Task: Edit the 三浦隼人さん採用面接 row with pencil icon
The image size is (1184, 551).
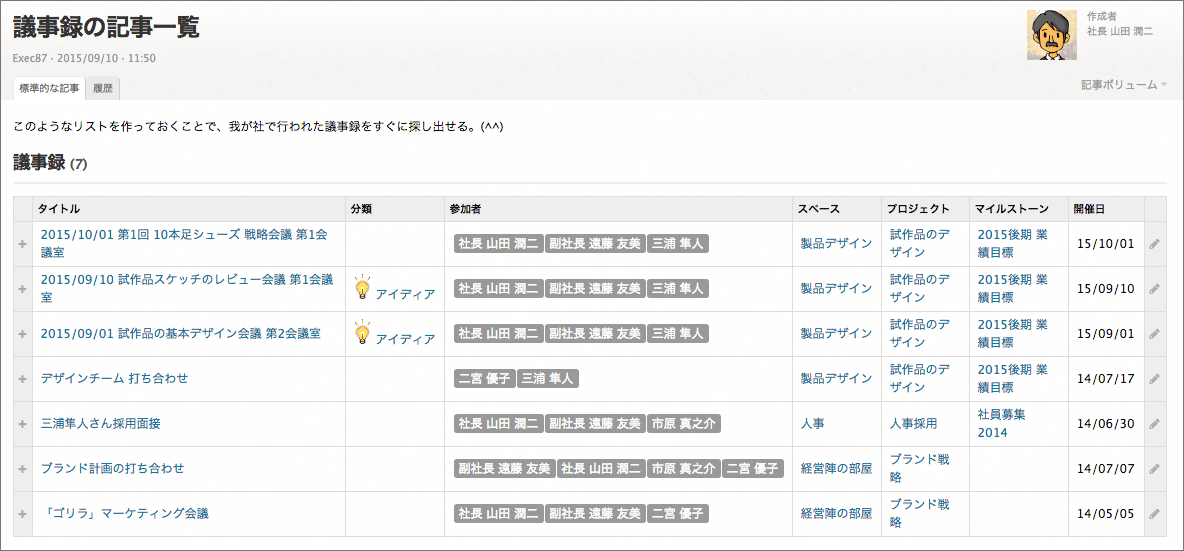Action: (x=1155, y=424)
